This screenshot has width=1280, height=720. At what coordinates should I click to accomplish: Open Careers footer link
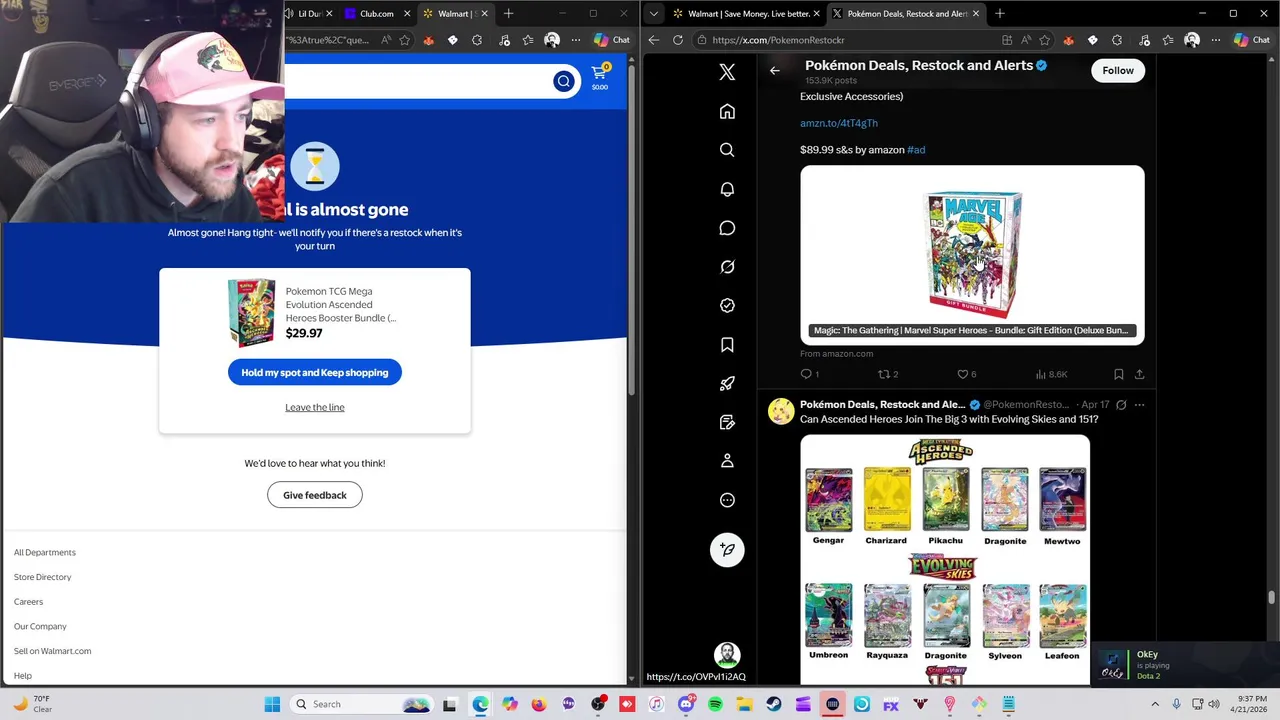point(29,602)
